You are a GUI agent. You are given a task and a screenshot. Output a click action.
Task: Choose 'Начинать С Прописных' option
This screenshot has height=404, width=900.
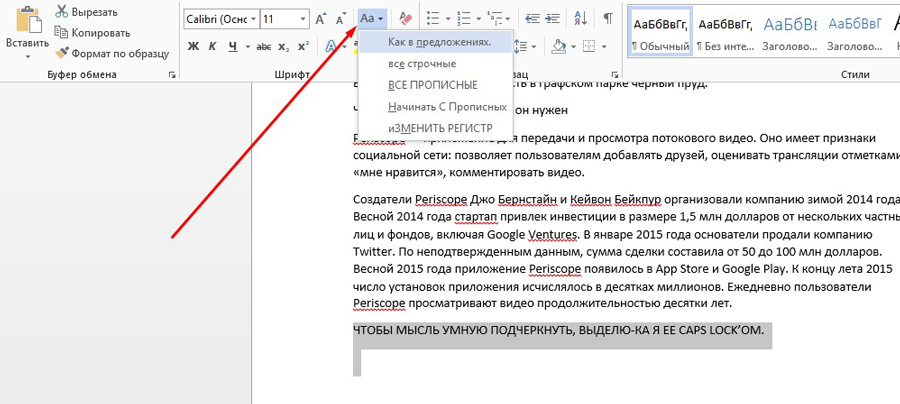436,107
